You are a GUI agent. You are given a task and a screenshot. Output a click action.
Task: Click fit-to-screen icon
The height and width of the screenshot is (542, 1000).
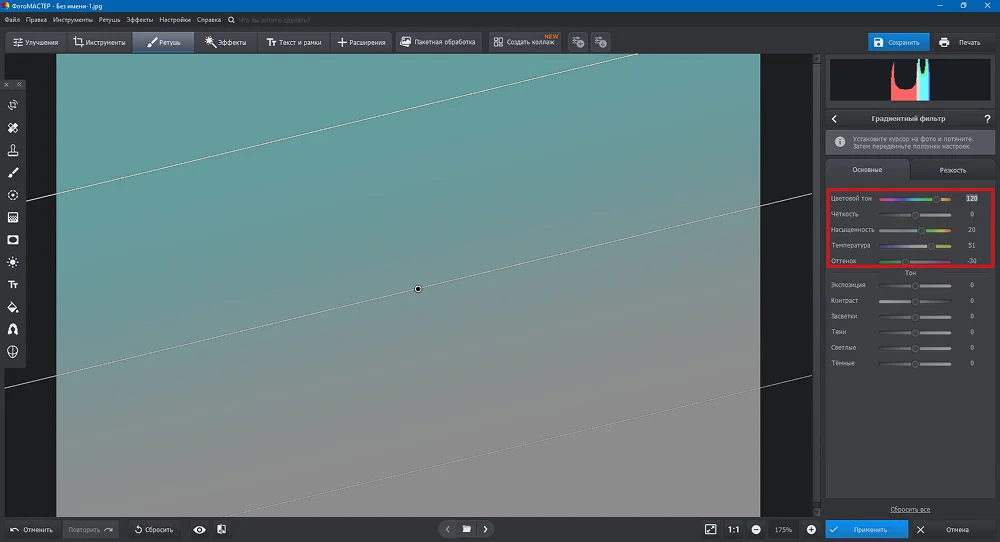[710, 529]
